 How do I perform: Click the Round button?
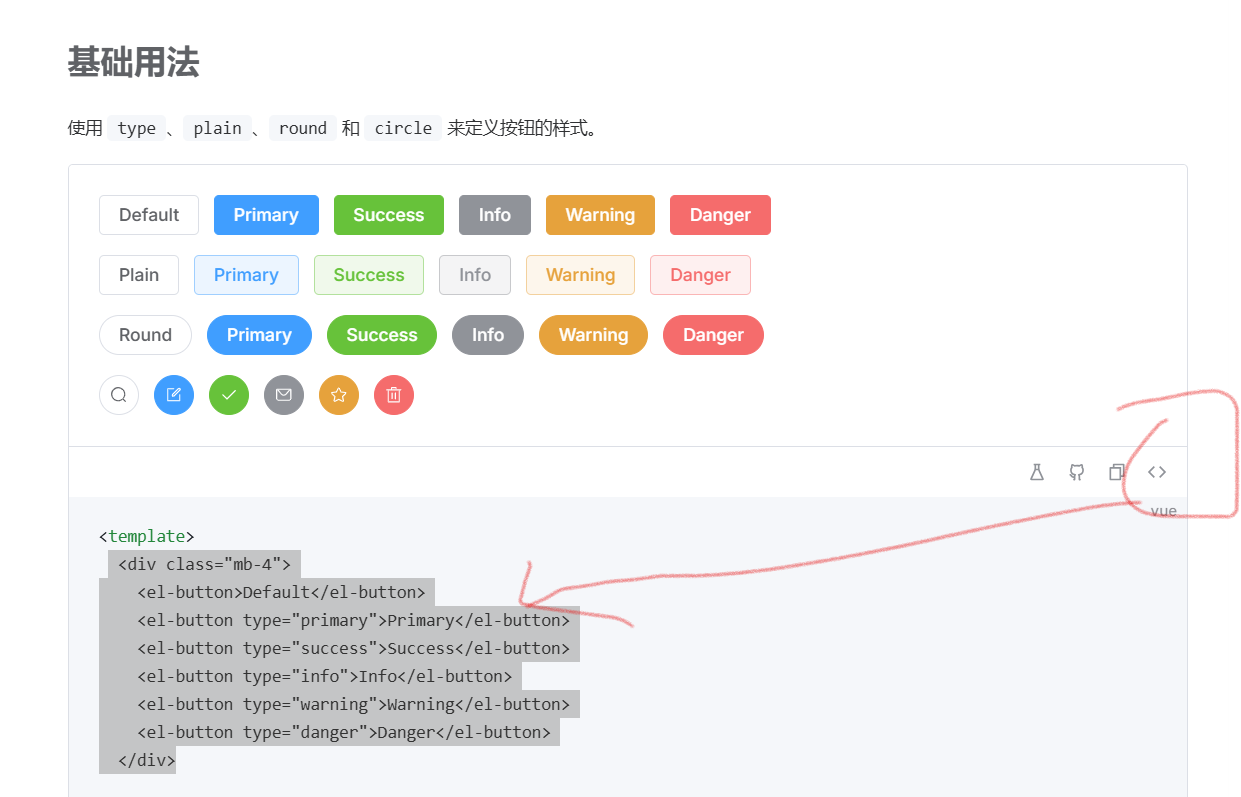[x=145, y=335]
